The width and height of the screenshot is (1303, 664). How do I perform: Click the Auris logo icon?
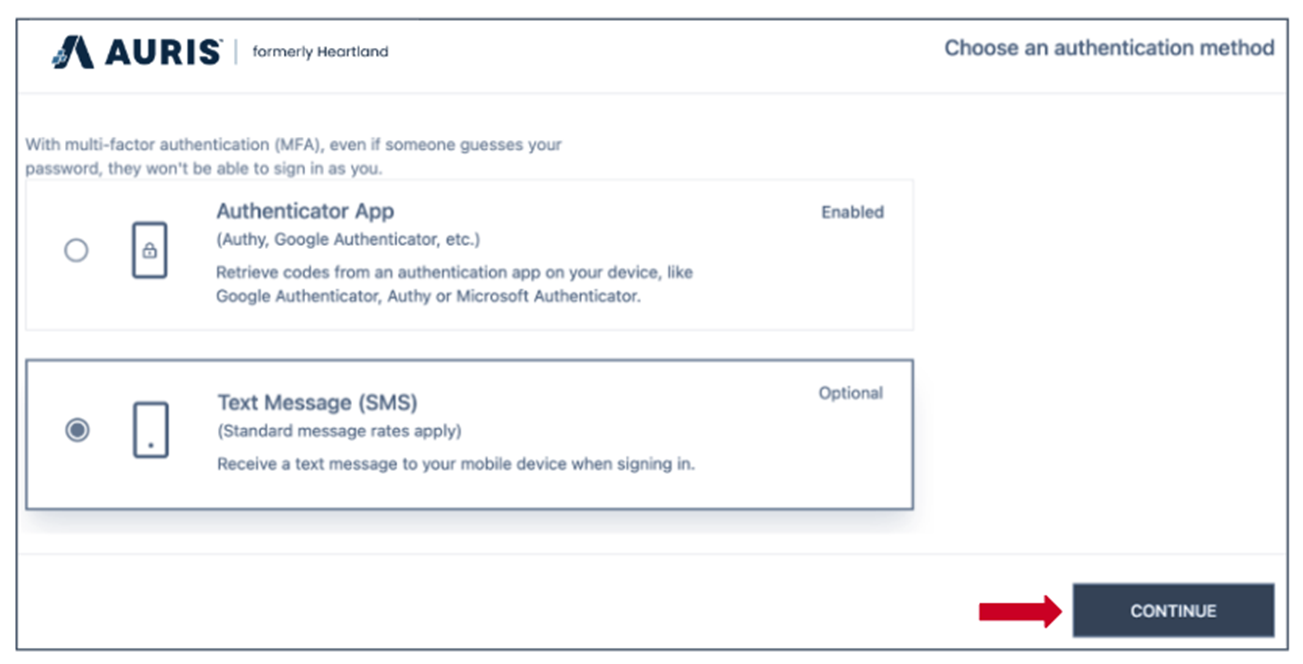[x=73, y=52]
